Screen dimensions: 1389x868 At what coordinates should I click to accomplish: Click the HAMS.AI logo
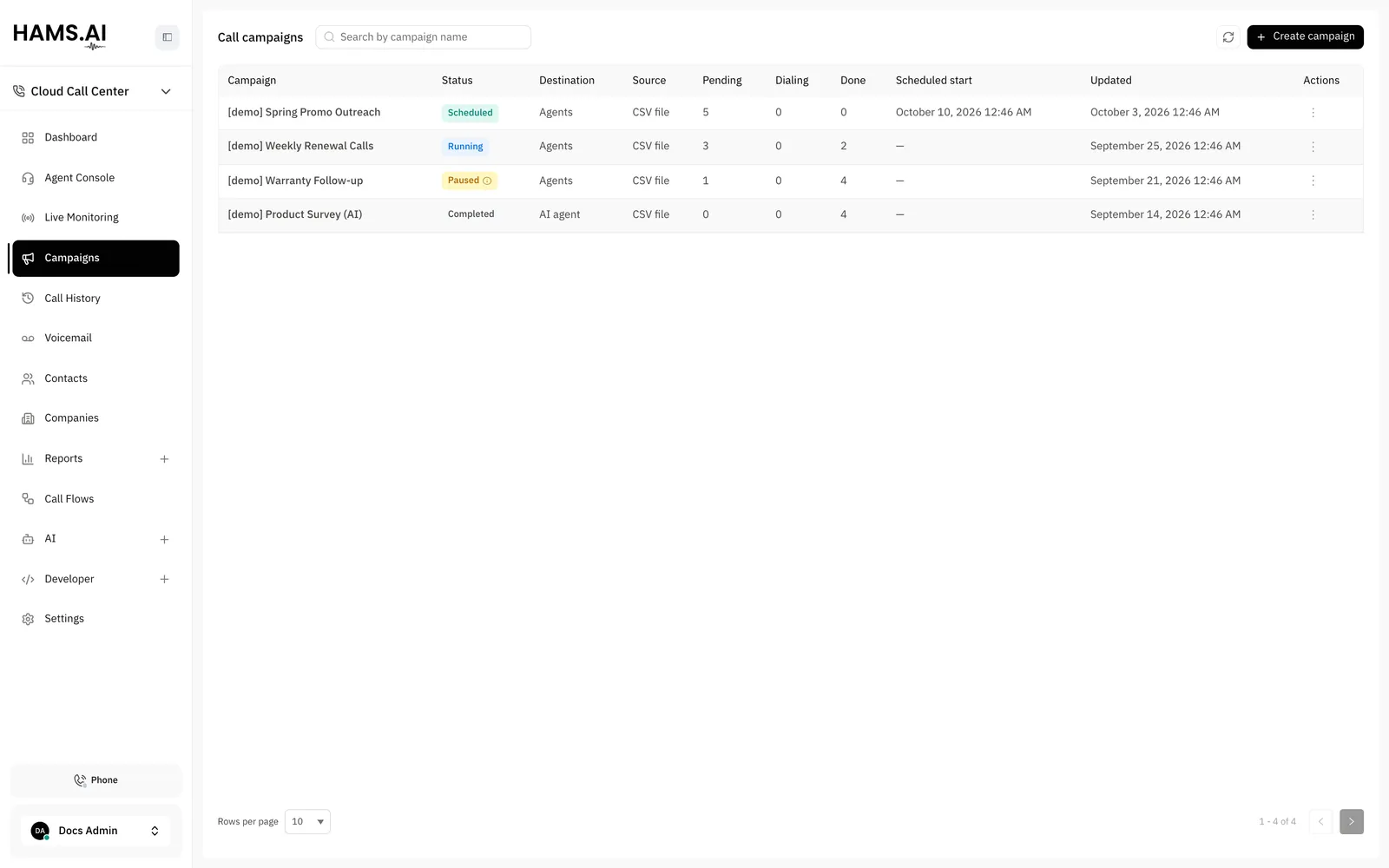point(60,36)
